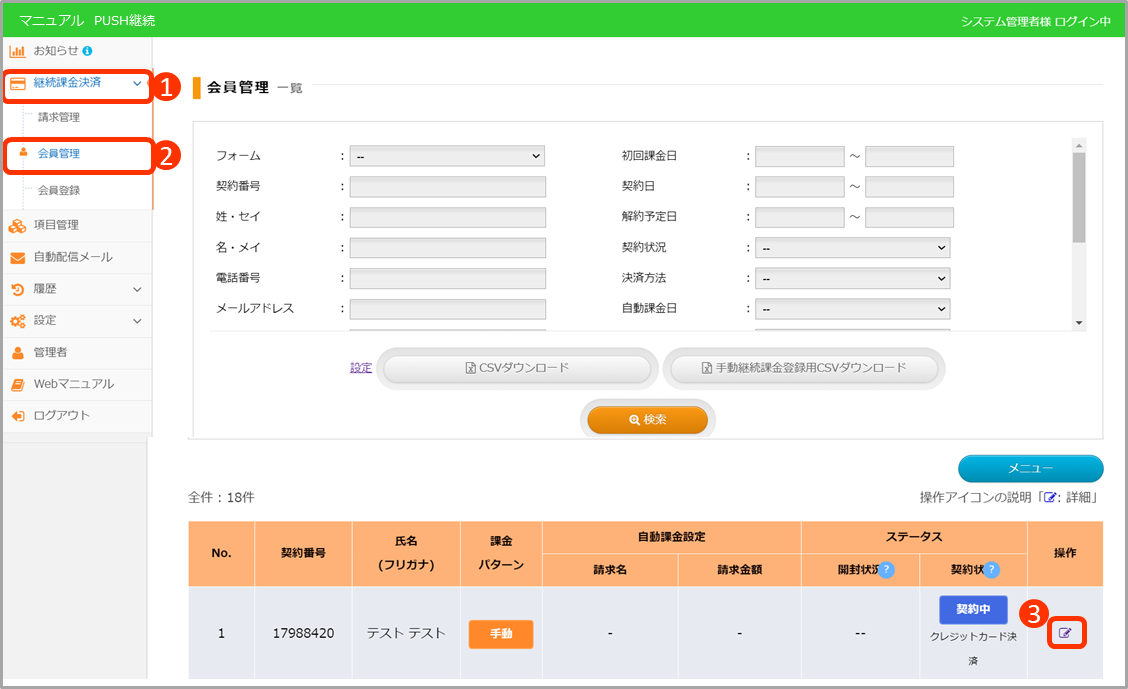Click ログアウト in the sidebar
Image resolution: width=1128 pixels, height=689 pixels.
61,416
